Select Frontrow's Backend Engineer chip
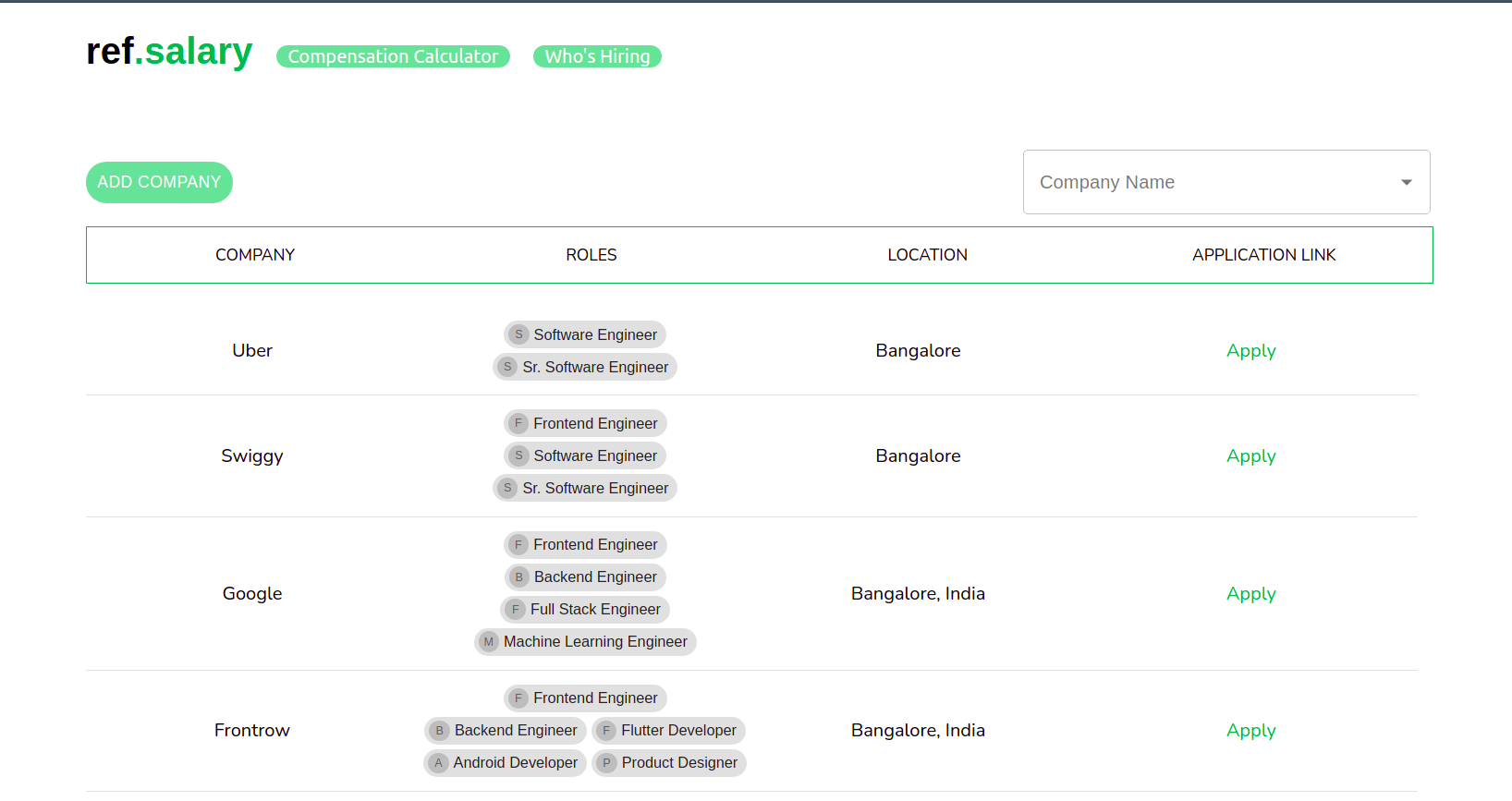This screenshot has width=1512, height=801. 506,730
